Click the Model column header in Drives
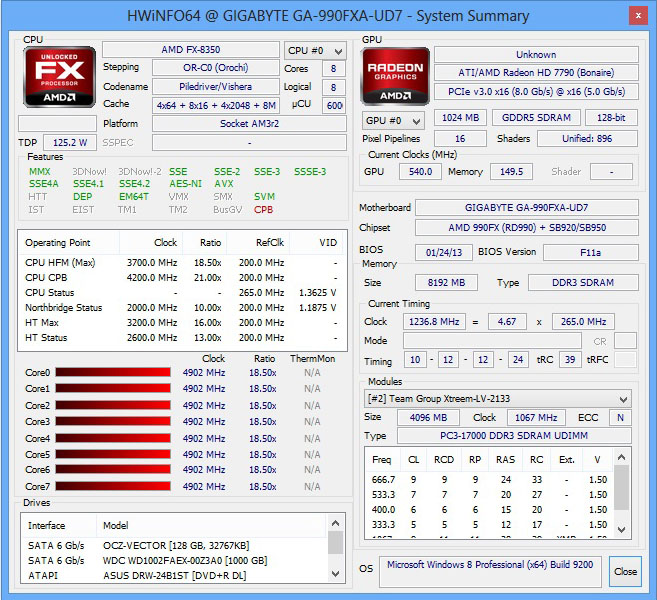Image resolution: width=657 pixels, height=600 pixels. click(x=212, y=525)
